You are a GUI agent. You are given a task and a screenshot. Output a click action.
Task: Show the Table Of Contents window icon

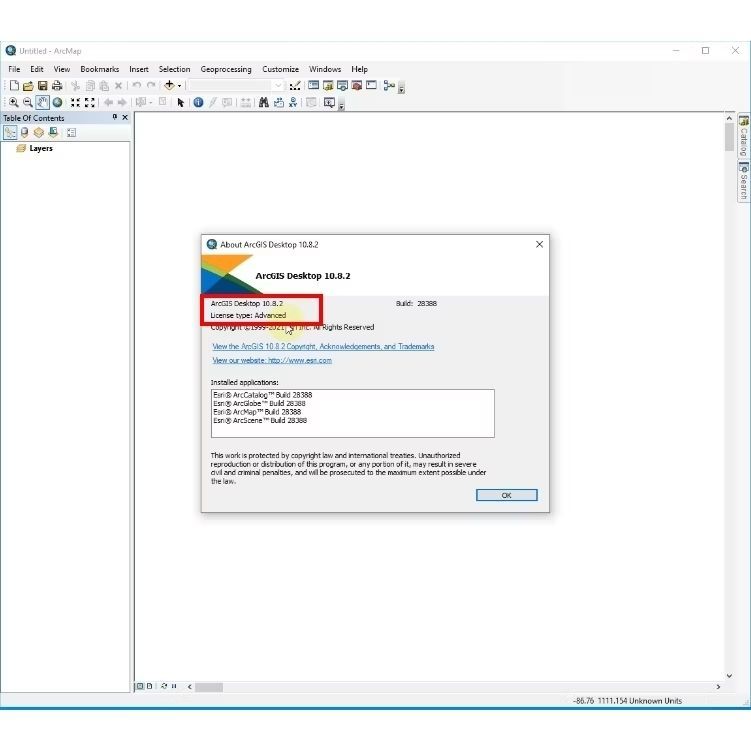point(313,85)
